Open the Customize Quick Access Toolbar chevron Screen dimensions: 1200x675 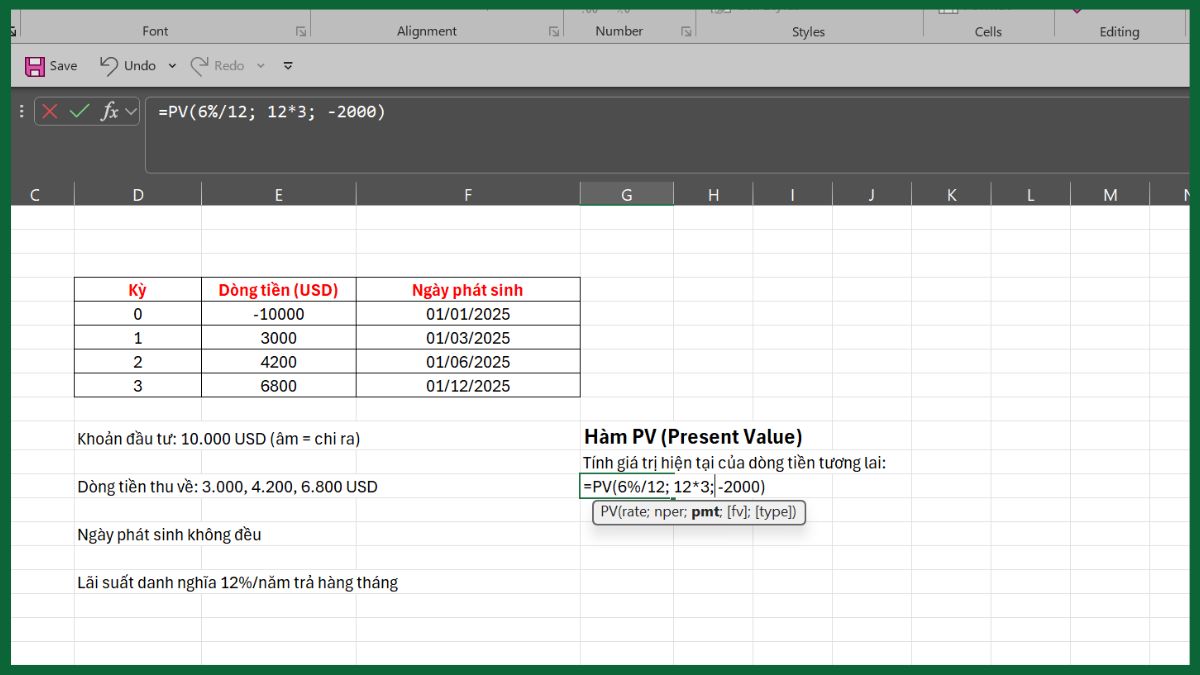coord(288,65)
